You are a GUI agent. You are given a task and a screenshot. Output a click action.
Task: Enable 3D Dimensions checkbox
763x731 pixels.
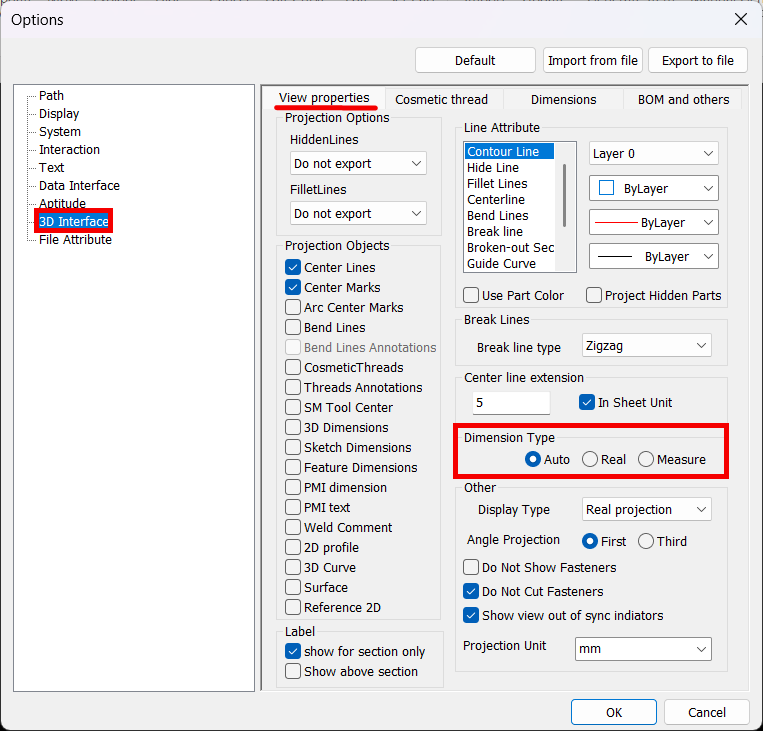(x=293, y=427)
